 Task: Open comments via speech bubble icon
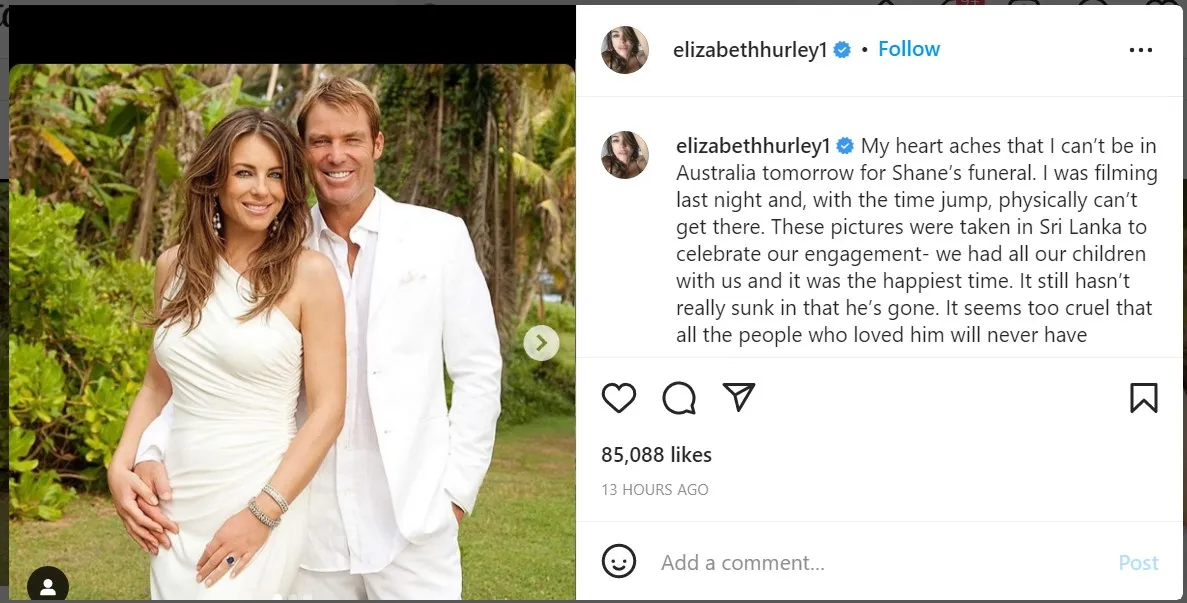(679, 398)
